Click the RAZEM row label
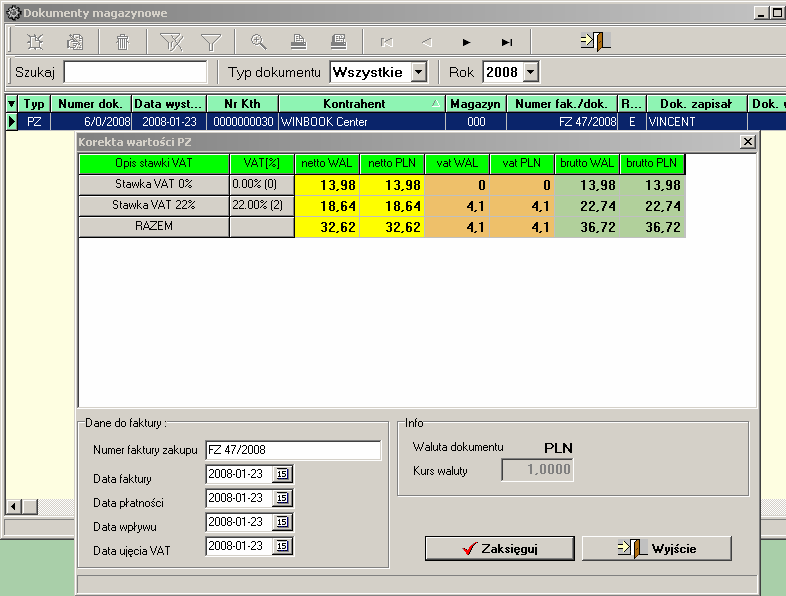786x596 pixels. coord(154,227)
